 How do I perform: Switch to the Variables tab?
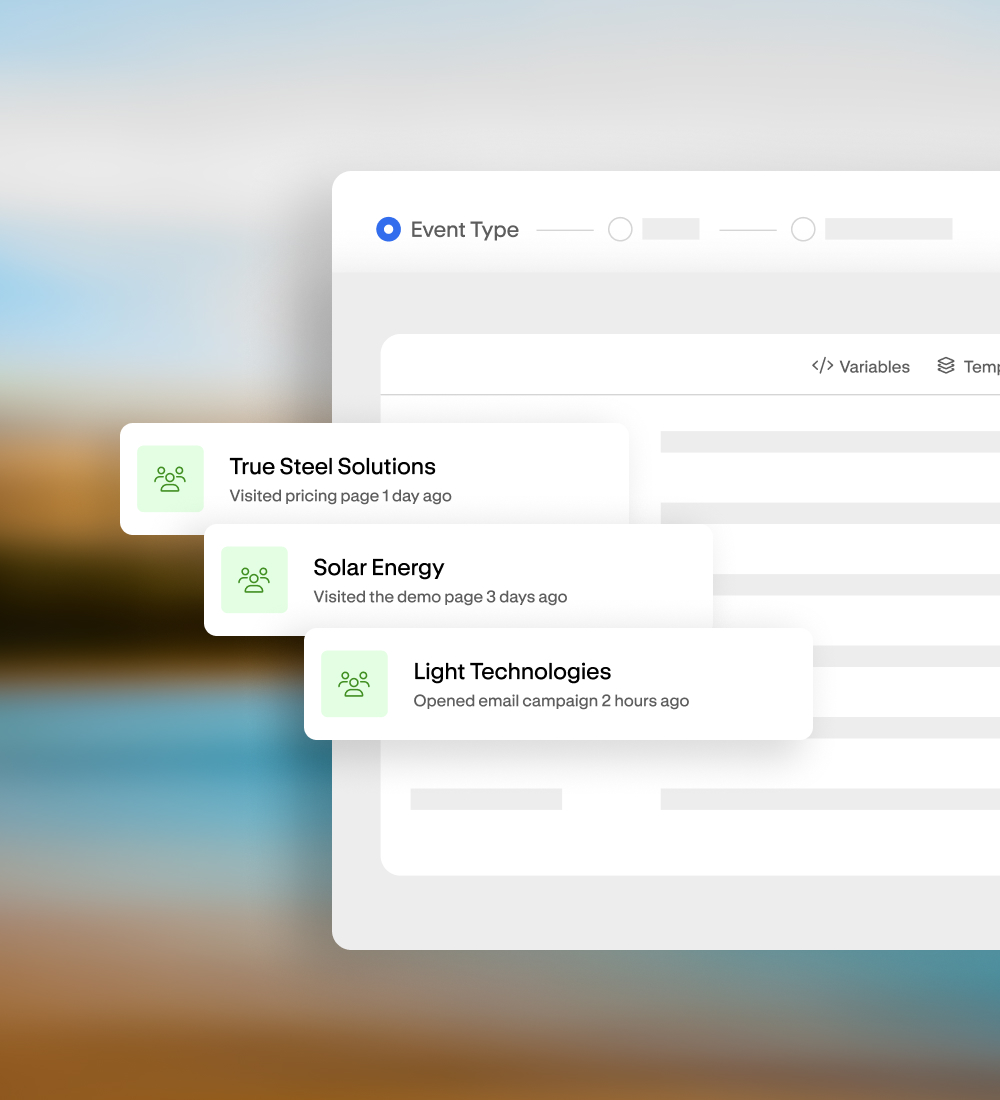(x=861, y=366)
